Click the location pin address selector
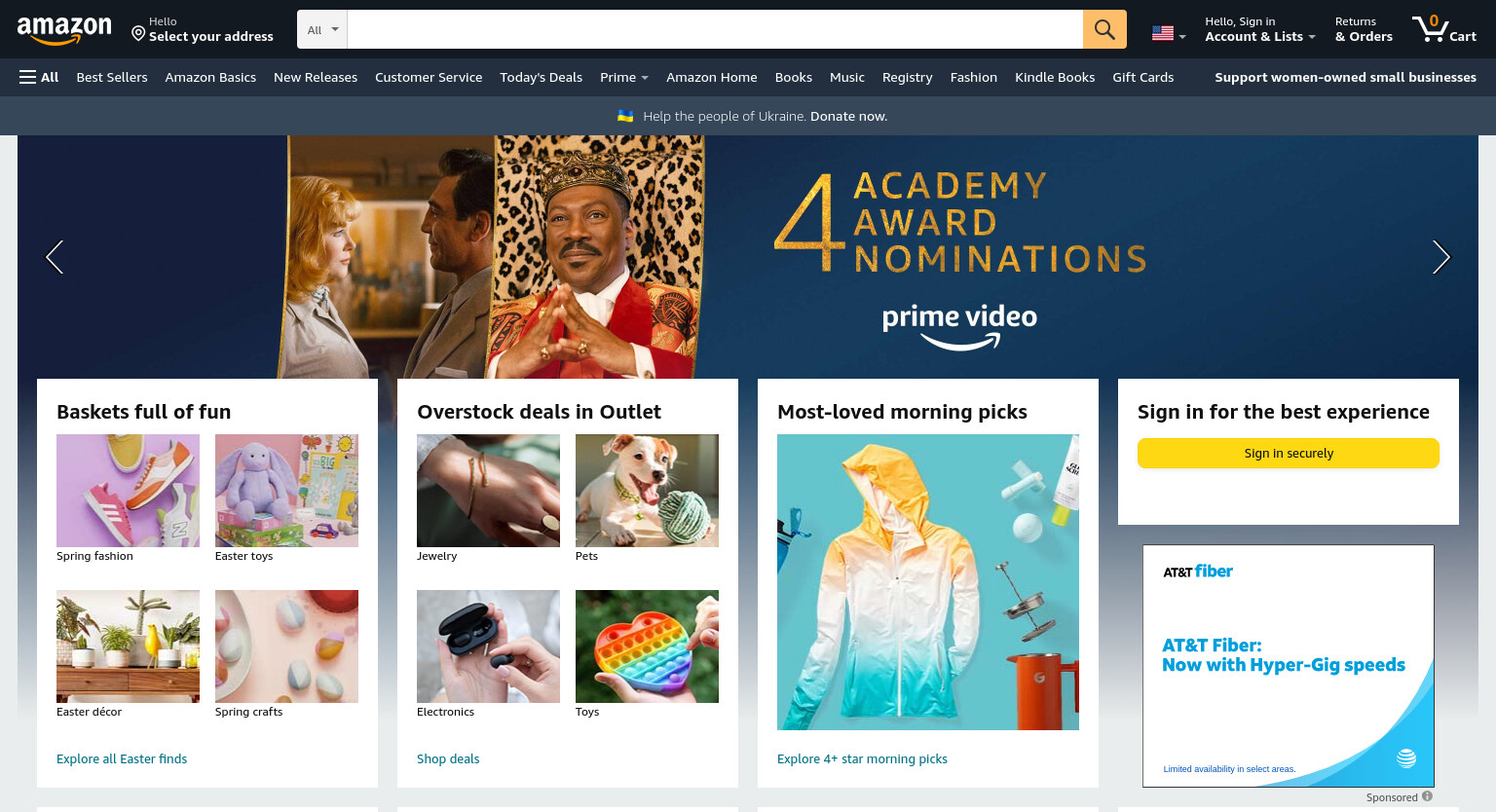Image resolution: width=1496 pixels, height=812 pixels. coord(203,29)
